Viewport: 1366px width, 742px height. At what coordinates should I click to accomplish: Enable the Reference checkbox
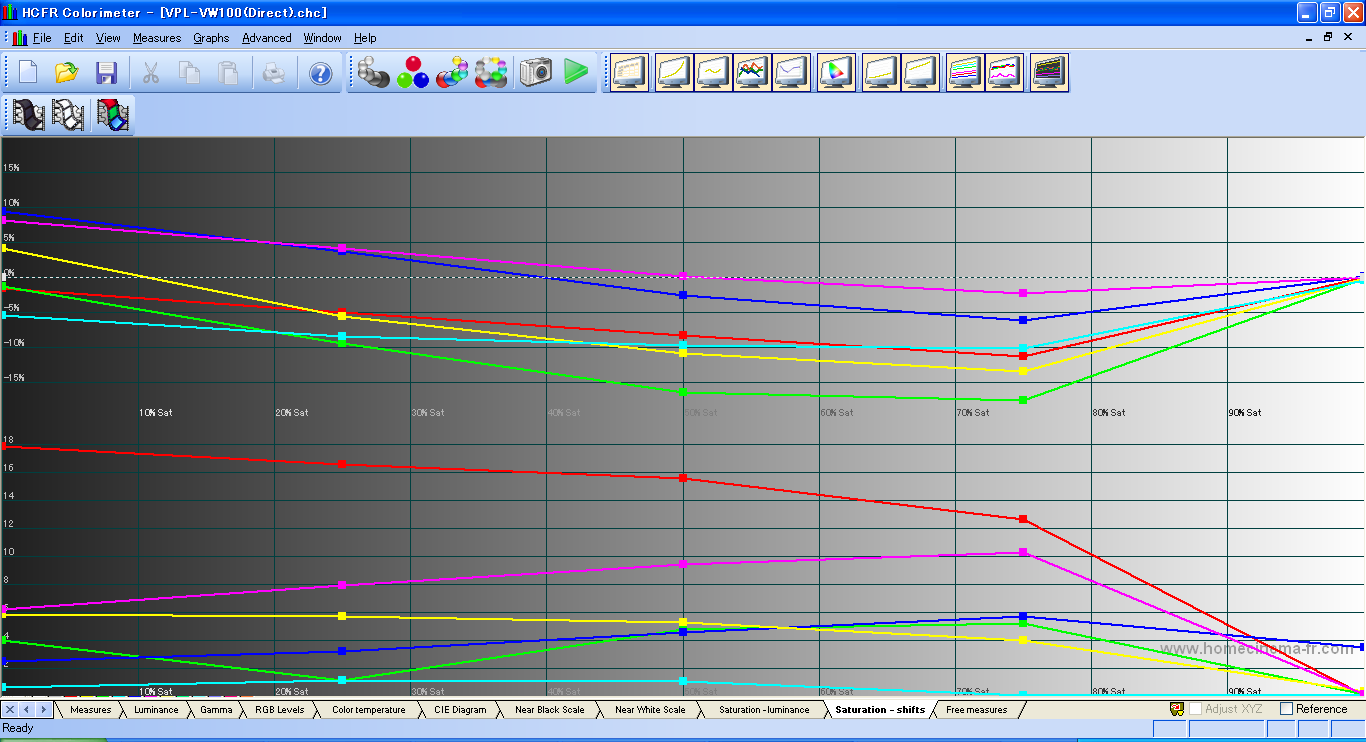click(x=1287, y=709)
